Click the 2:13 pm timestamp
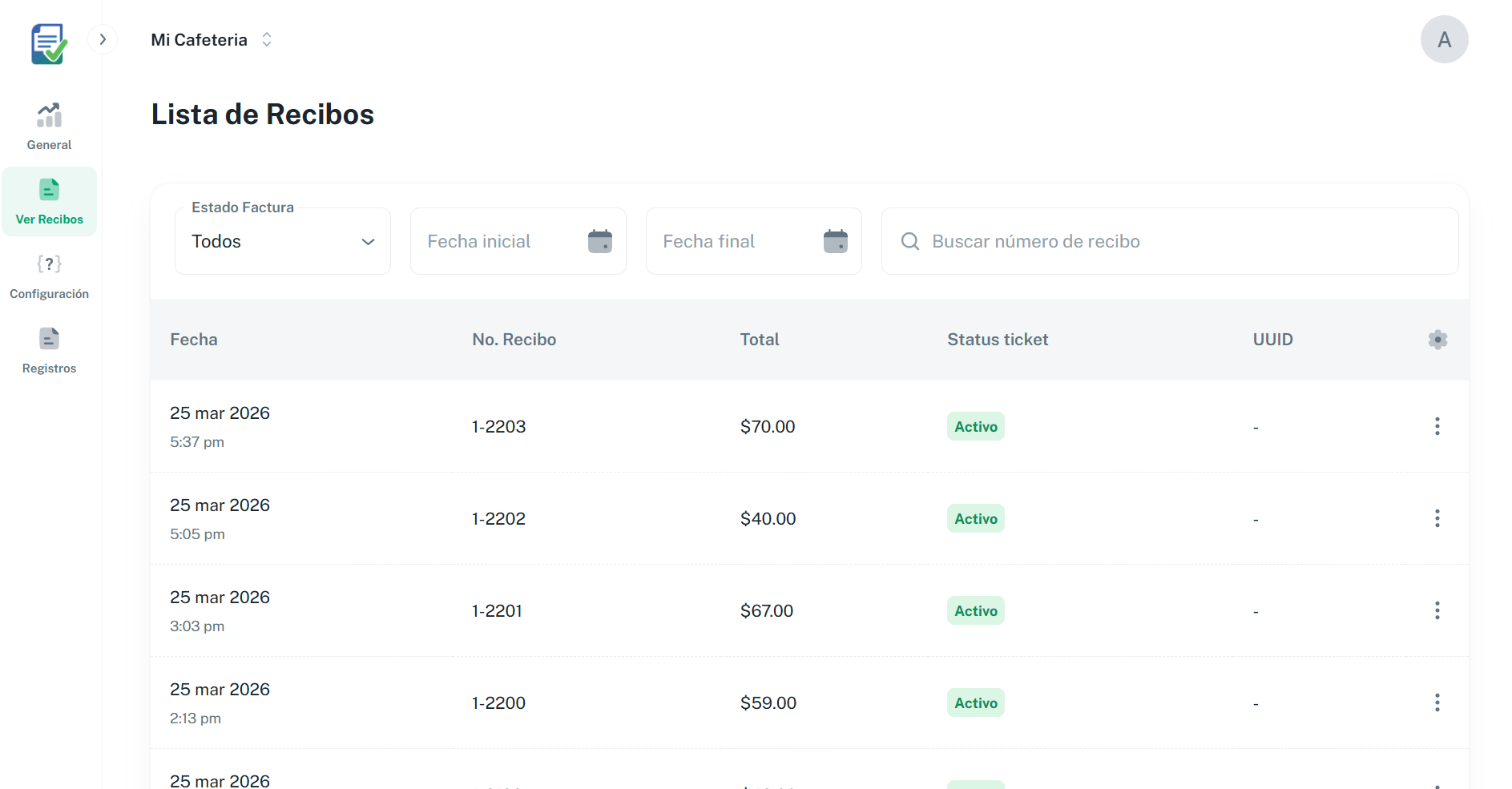The image size is (1512, 789). [196, 718]
